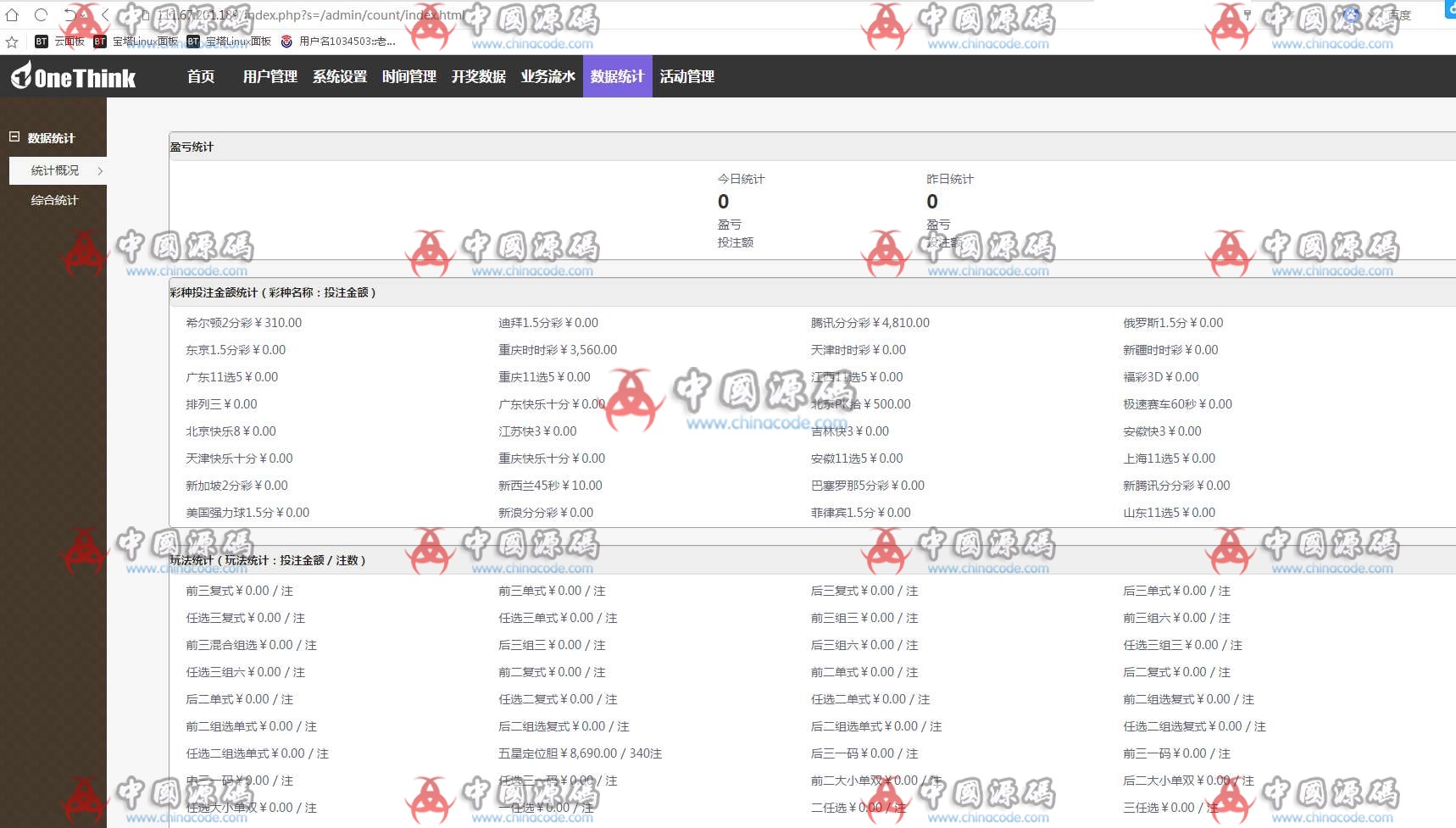Click the 玩法统计 section header

coord(812,560)
